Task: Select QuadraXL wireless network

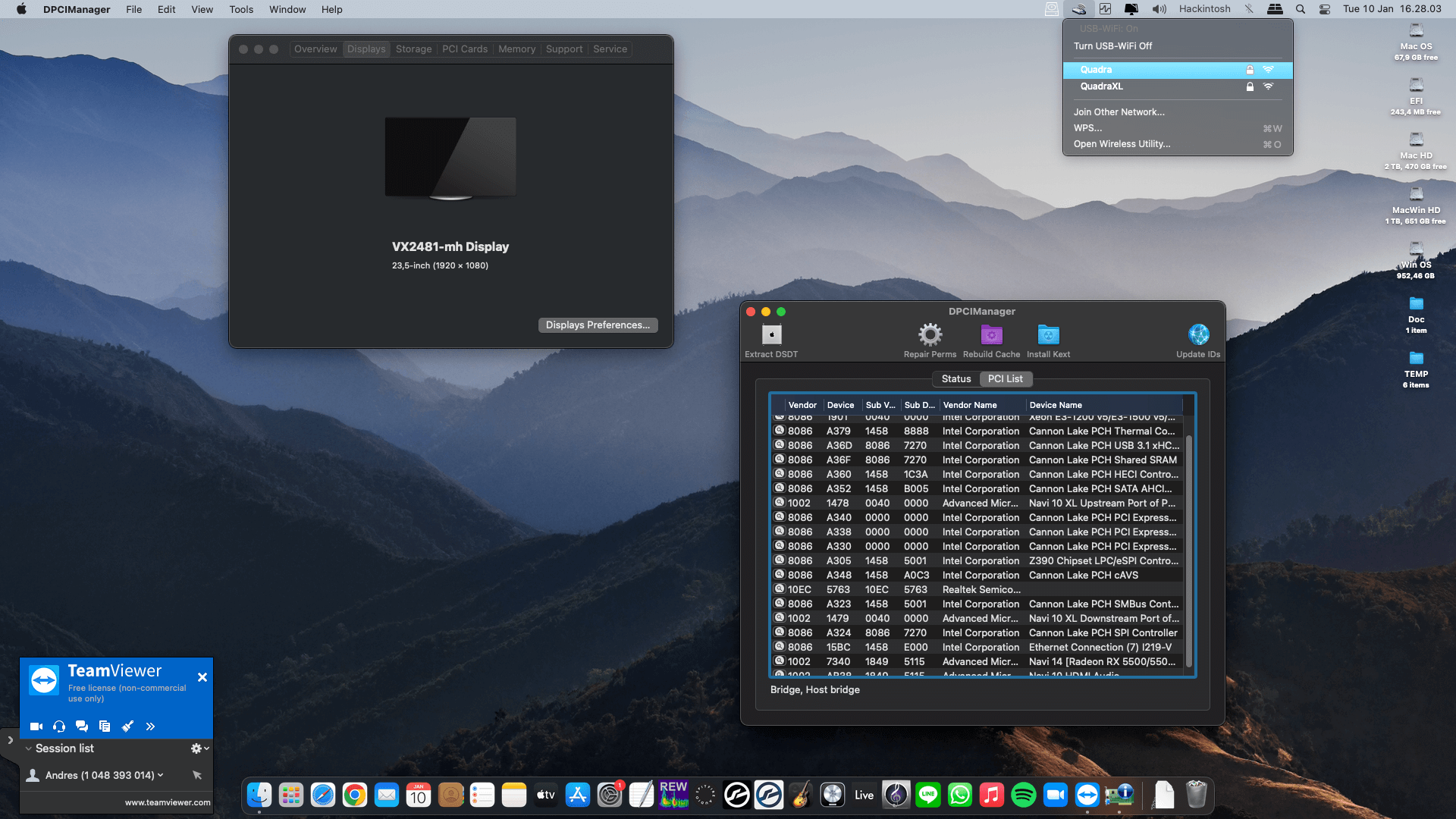Action: pyautogui.click(x=1102, y=86)
